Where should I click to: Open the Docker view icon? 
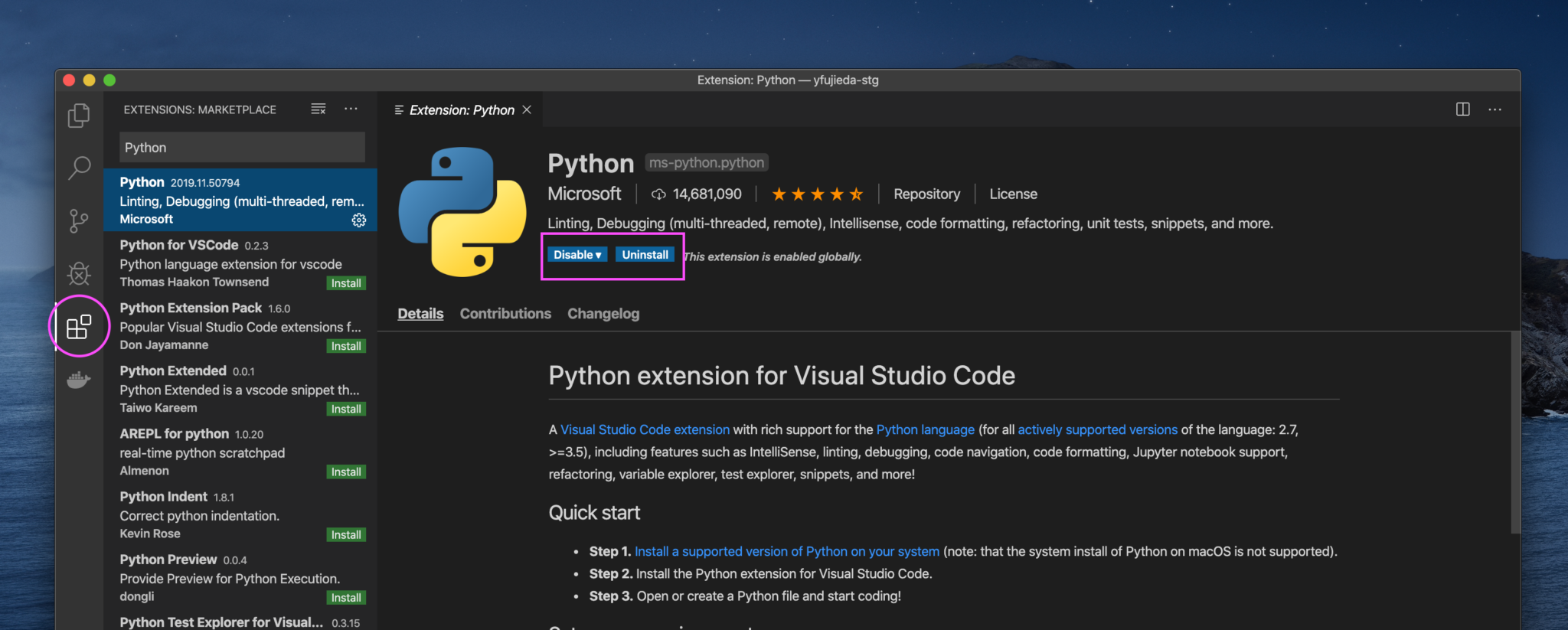pos(79,380)
